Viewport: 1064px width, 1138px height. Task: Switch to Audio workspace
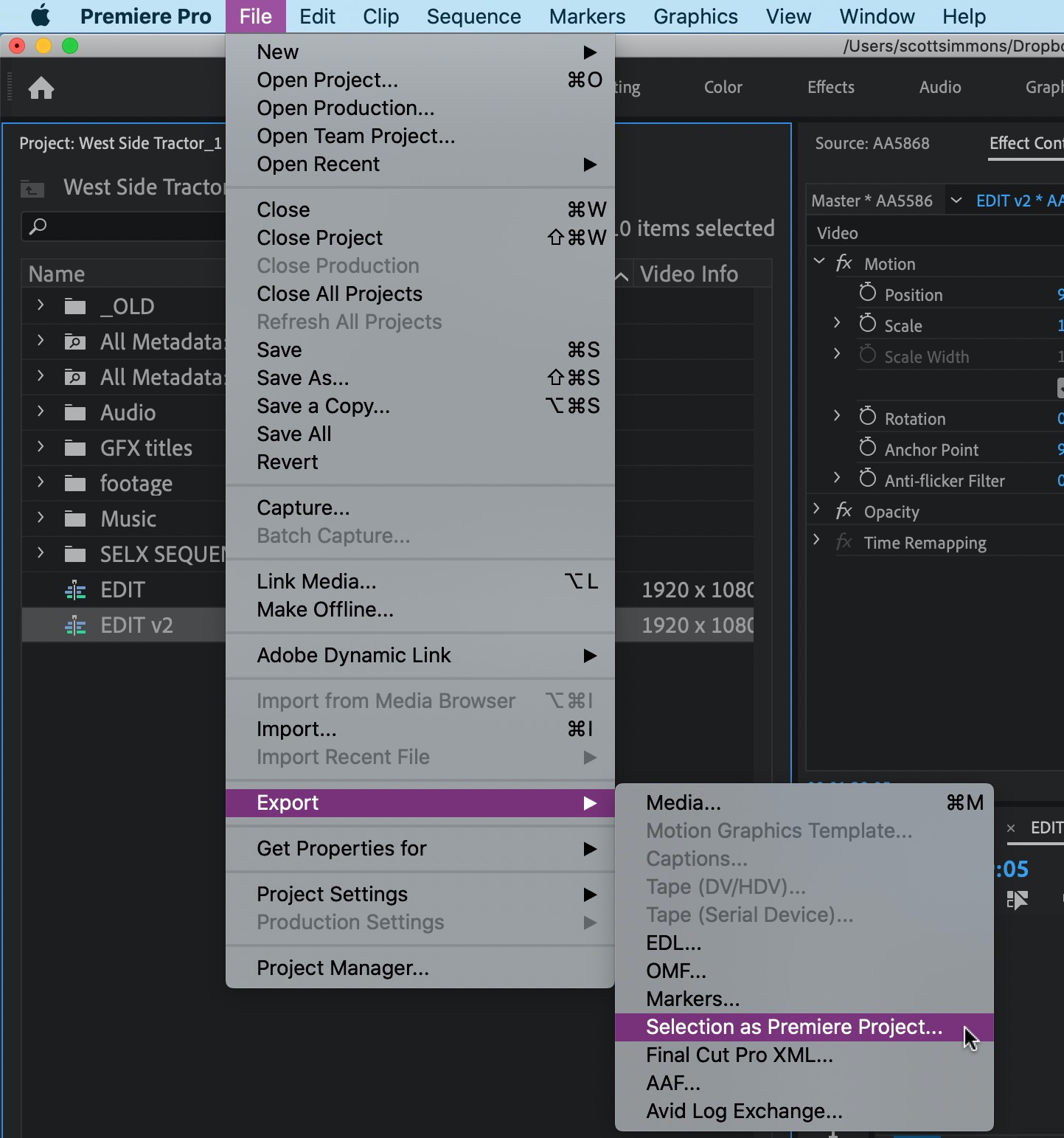940,87
